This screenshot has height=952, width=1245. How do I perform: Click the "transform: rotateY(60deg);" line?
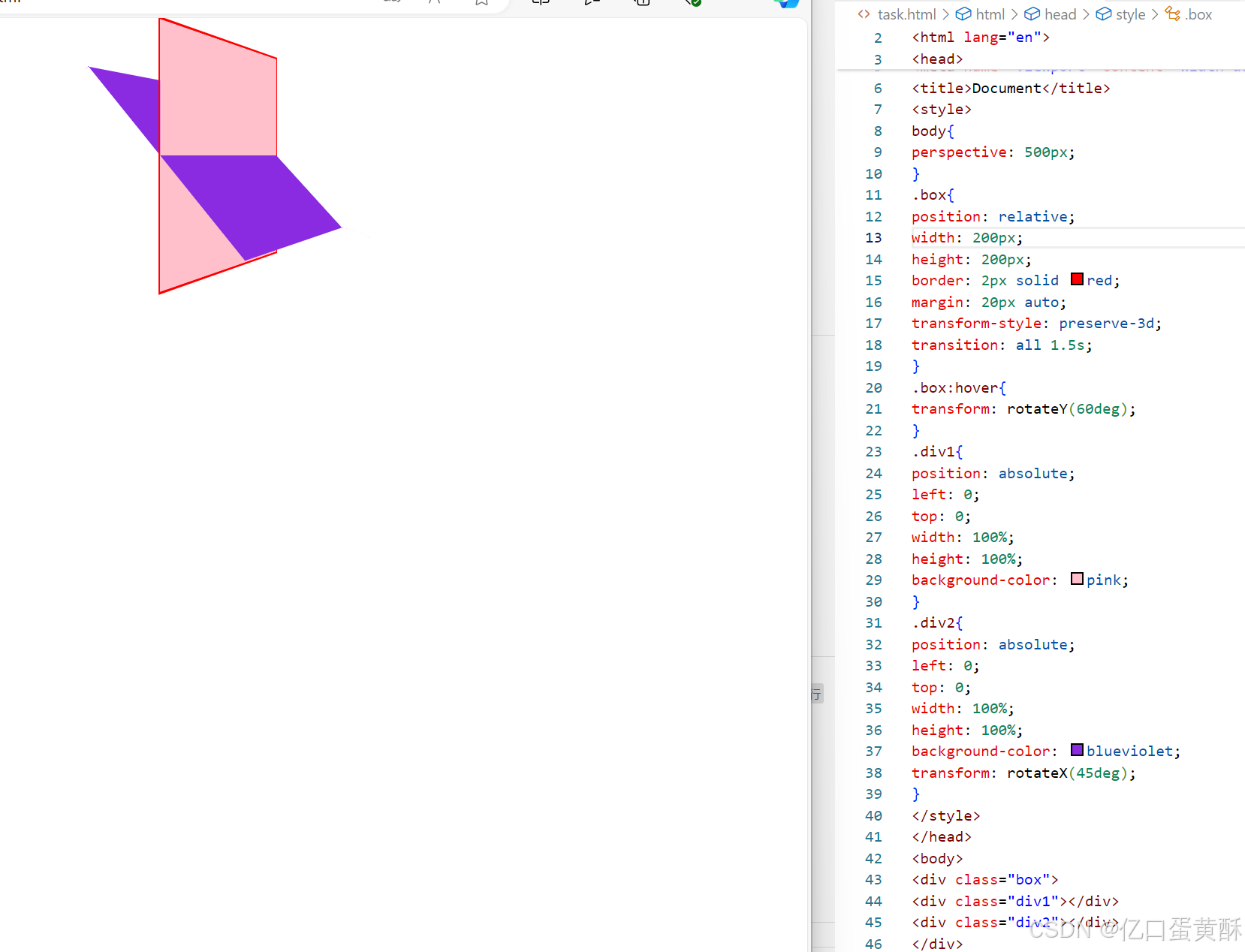1023,409
